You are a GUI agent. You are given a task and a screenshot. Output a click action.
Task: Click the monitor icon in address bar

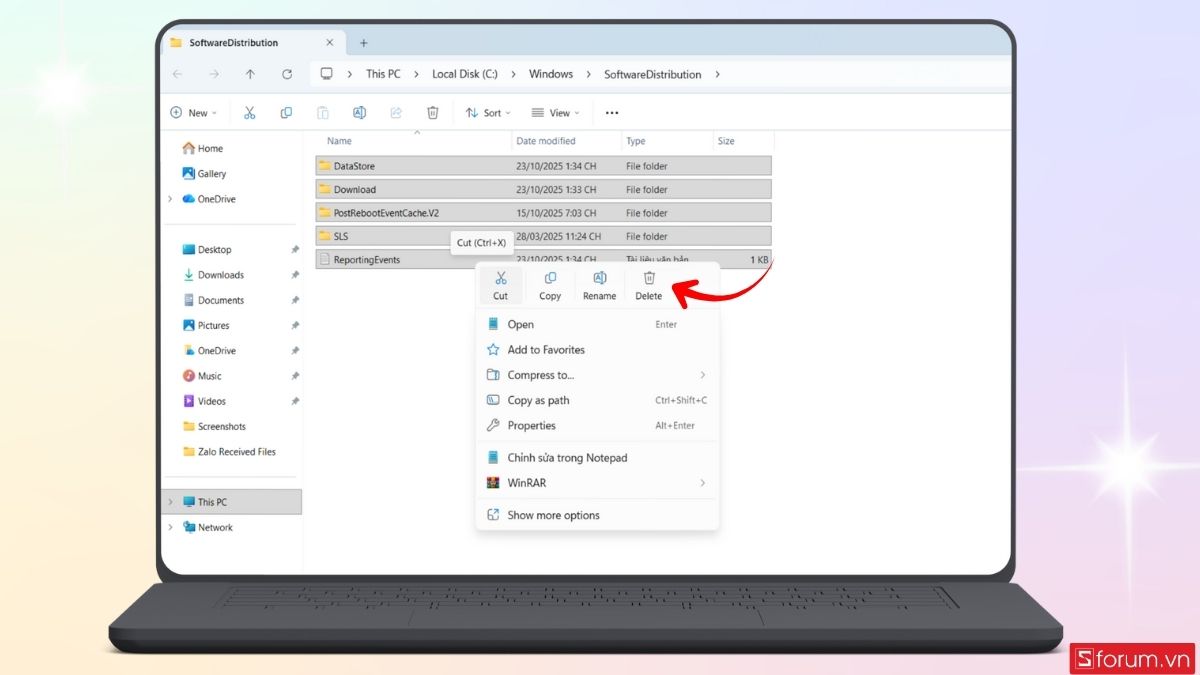(x=326, y=74)
